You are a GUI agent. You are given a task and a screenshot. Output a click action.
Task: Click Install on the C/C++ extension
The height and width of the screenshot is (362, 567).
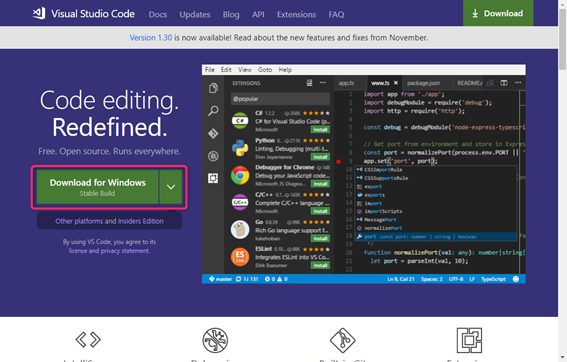pyautogui.click(x=320, y=211)
